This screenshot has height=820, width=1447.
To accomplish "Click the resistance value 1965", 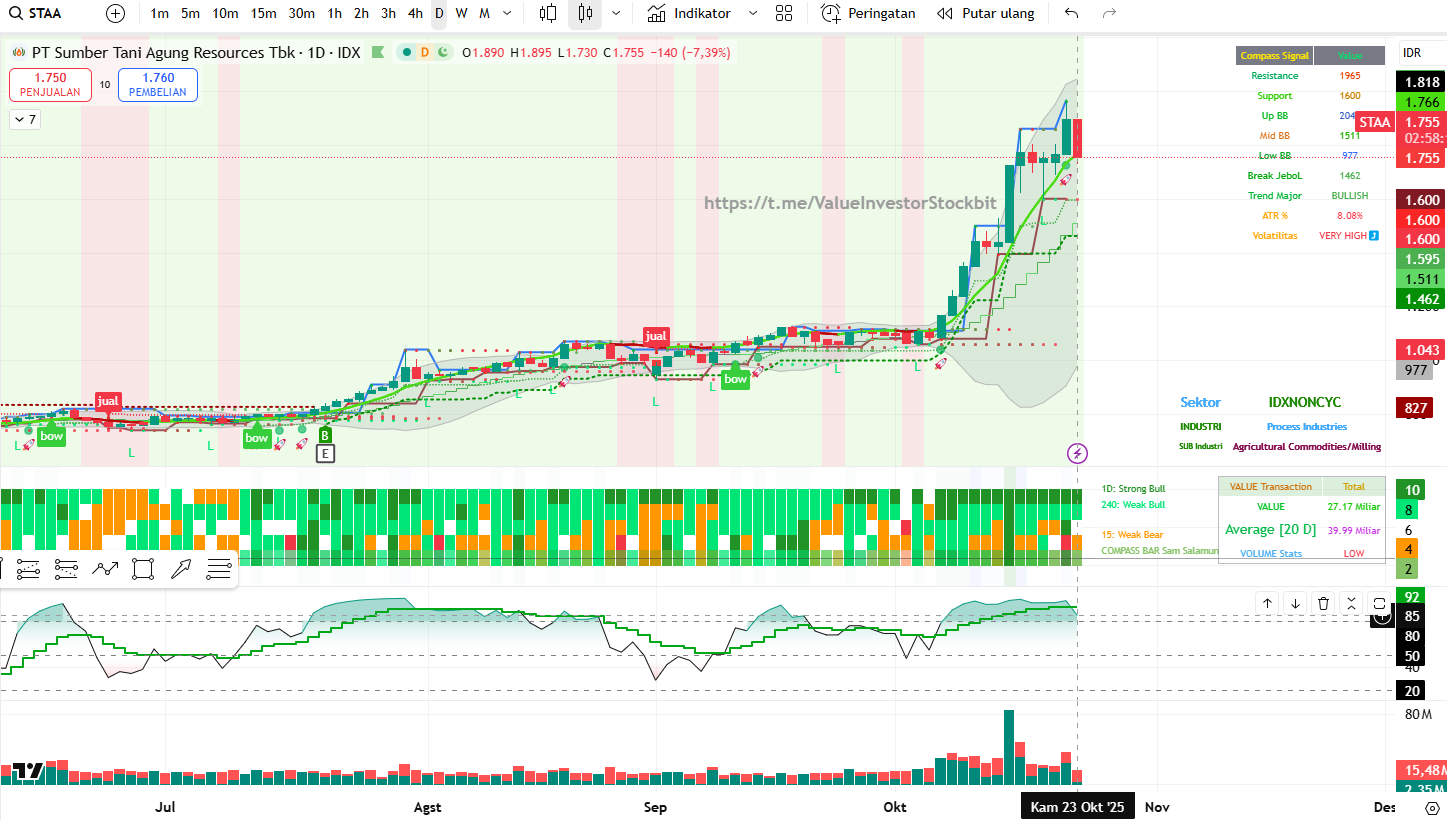I will click(x=1350, y=76).
